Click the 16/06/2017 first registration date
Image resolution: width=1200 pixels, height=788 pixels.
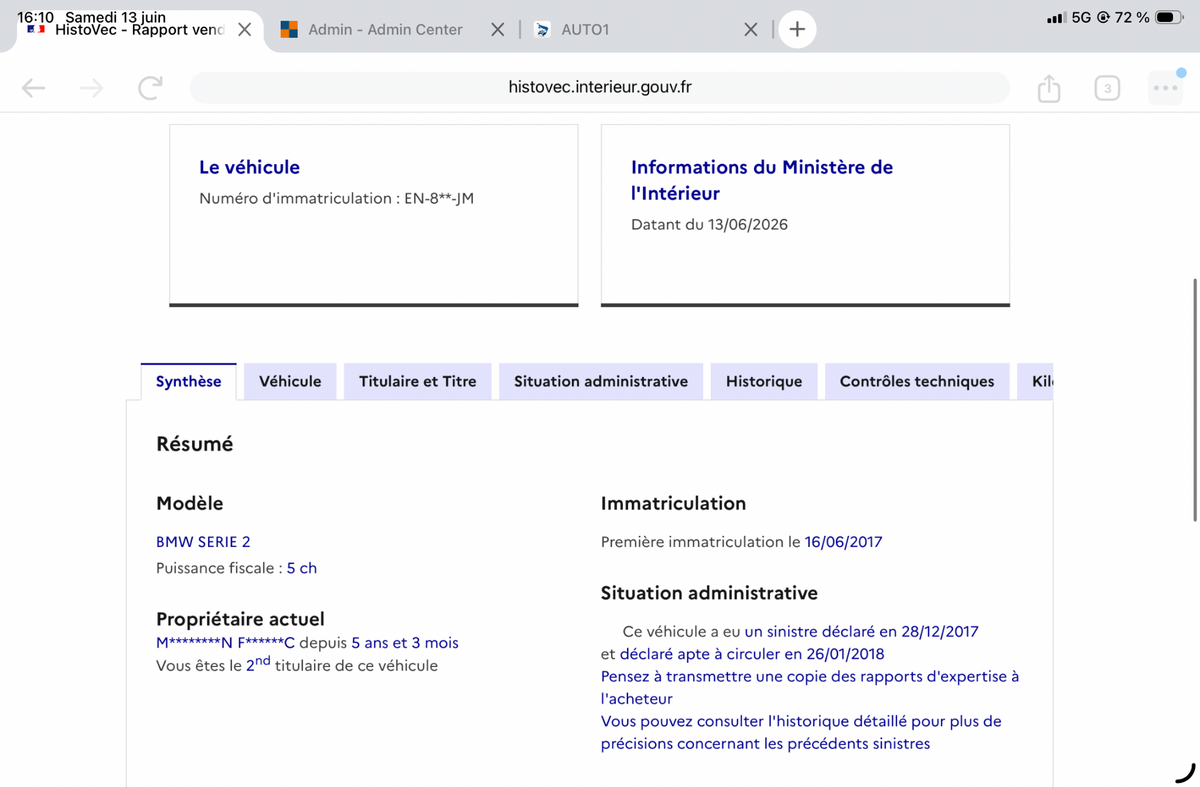point(843,542)
